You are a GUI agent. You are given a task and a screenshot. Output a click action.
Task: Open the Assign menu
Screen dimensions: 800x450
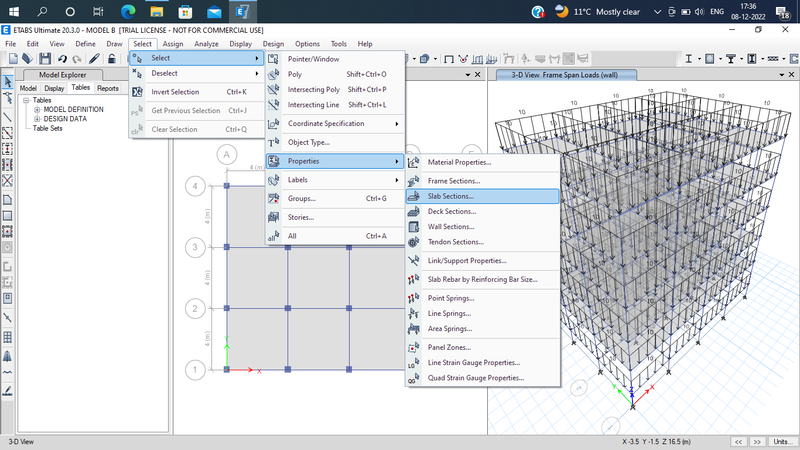pyautogui.click(x=173, y=44)
